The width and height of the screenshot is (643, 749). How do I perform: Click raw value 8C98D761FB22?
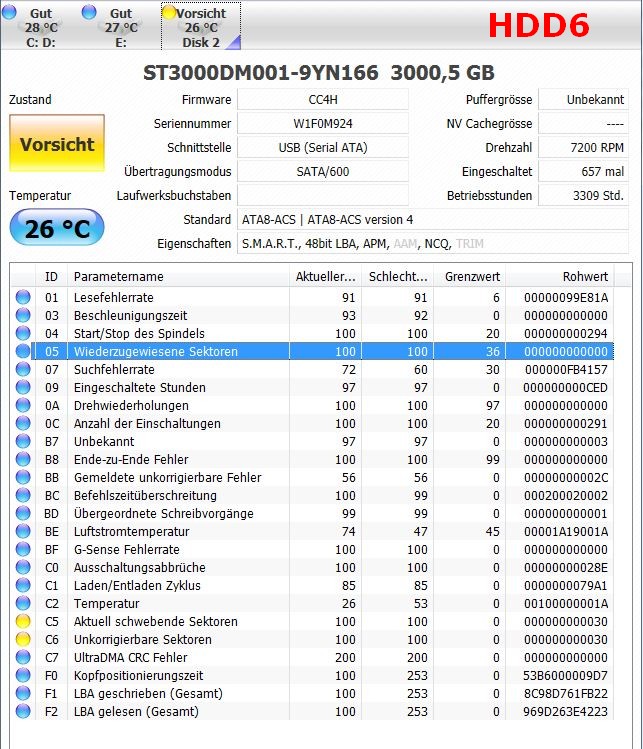566,694
